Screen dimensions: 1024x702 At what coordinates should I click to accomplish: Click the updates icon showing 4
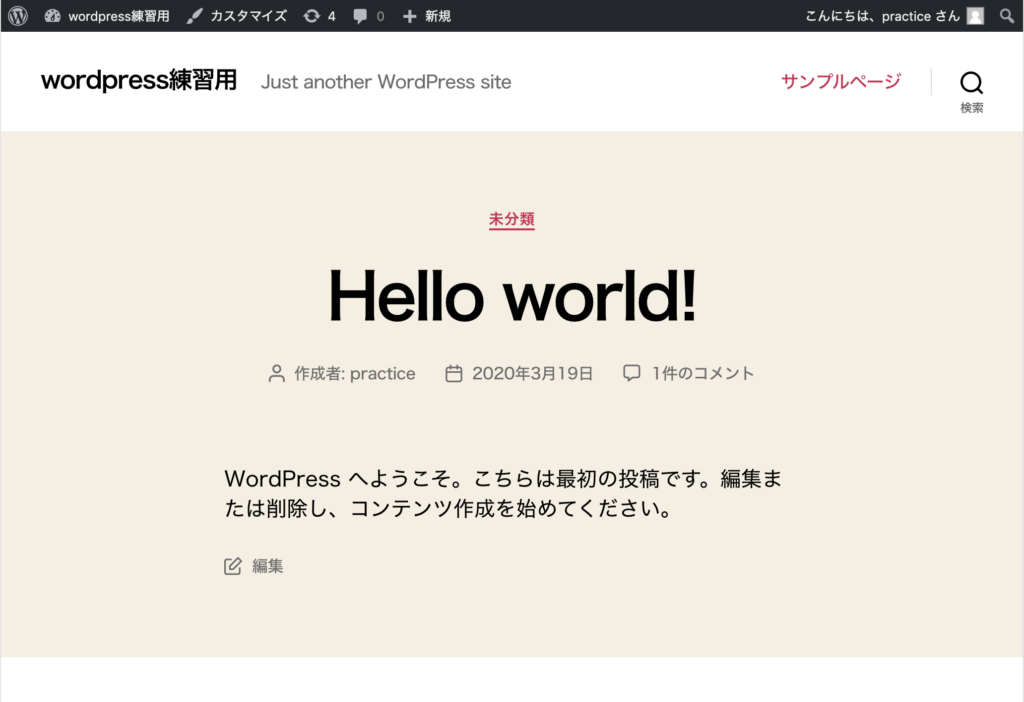(x=319, y=16)
